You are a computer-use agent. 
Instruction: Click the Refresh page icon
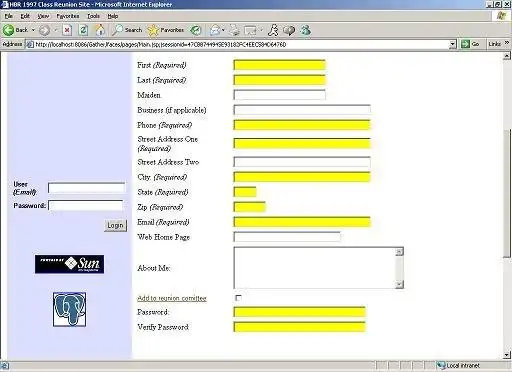pyautogui.click(x=83, y=30)
